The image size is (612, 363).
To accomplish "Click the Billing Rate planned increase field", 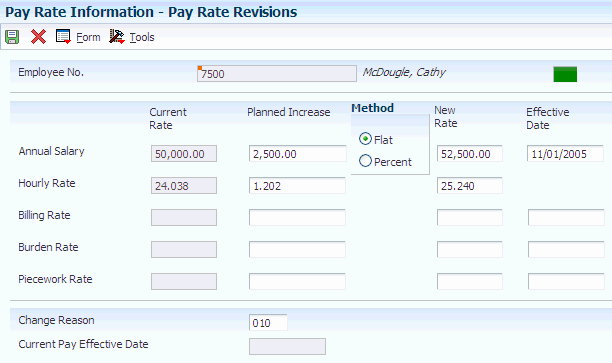I will pos(297,217).
